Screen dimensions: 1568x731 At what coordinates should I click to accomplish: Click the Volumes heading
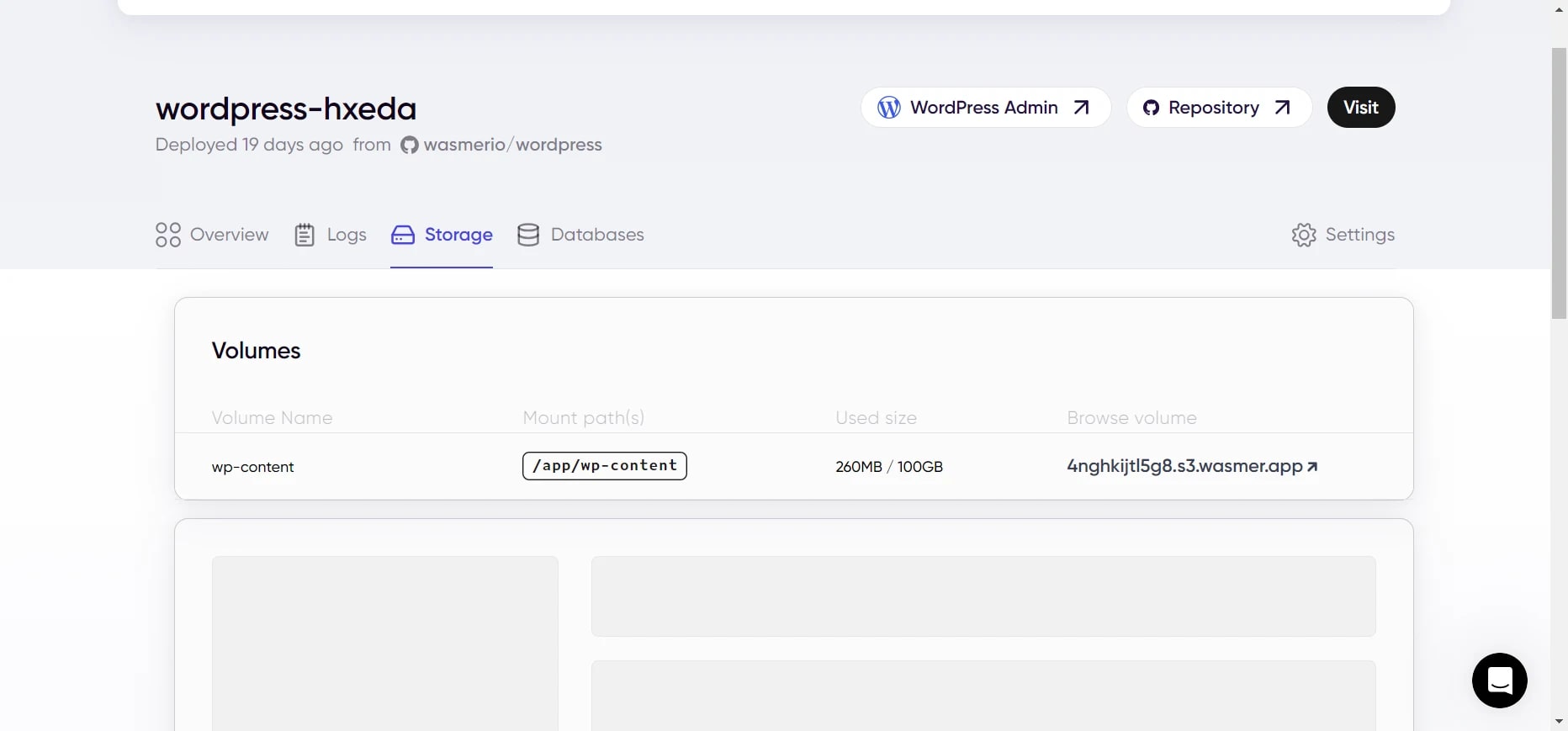pos(256,351)
